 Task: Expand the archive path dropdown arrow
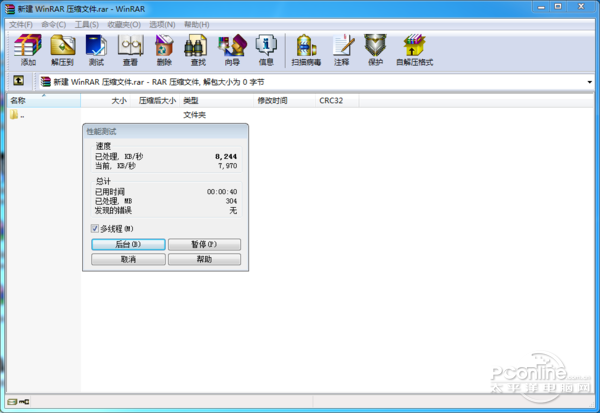(589, 82)
